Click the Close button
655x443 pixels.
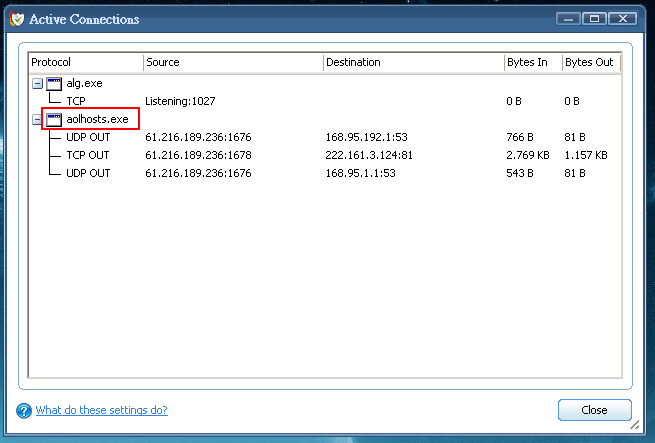594,410
